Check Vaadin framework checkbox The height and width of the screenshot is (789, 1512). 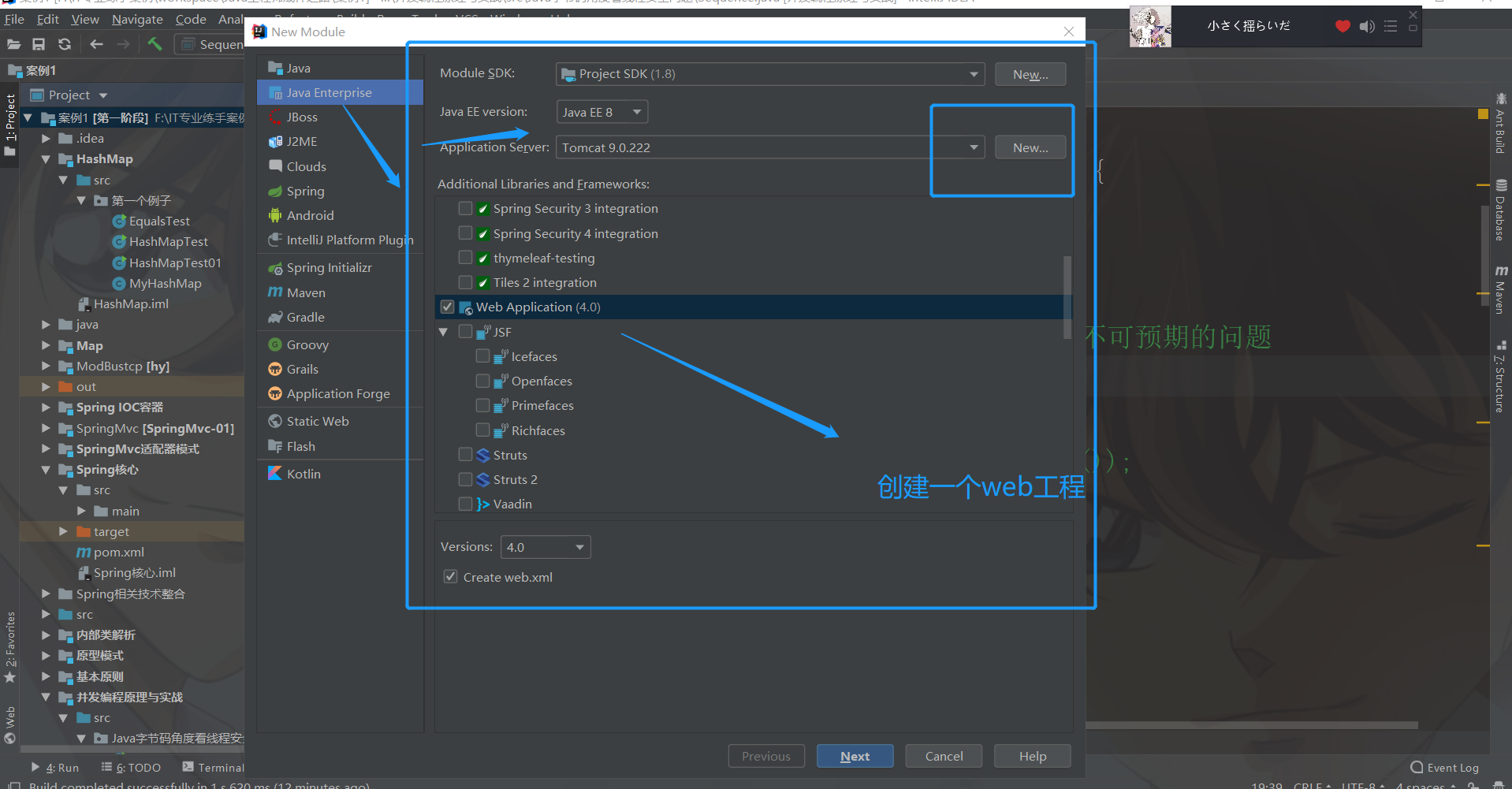click(x=465, y=504)
